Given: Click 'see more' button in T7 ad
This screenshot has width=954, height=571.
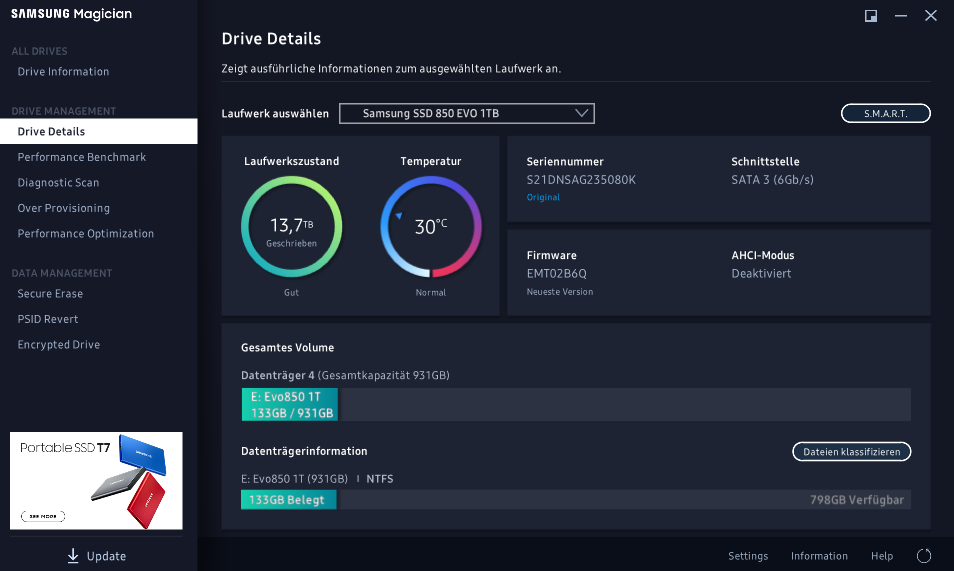Looking at the screenshot, I should [43, 516].
